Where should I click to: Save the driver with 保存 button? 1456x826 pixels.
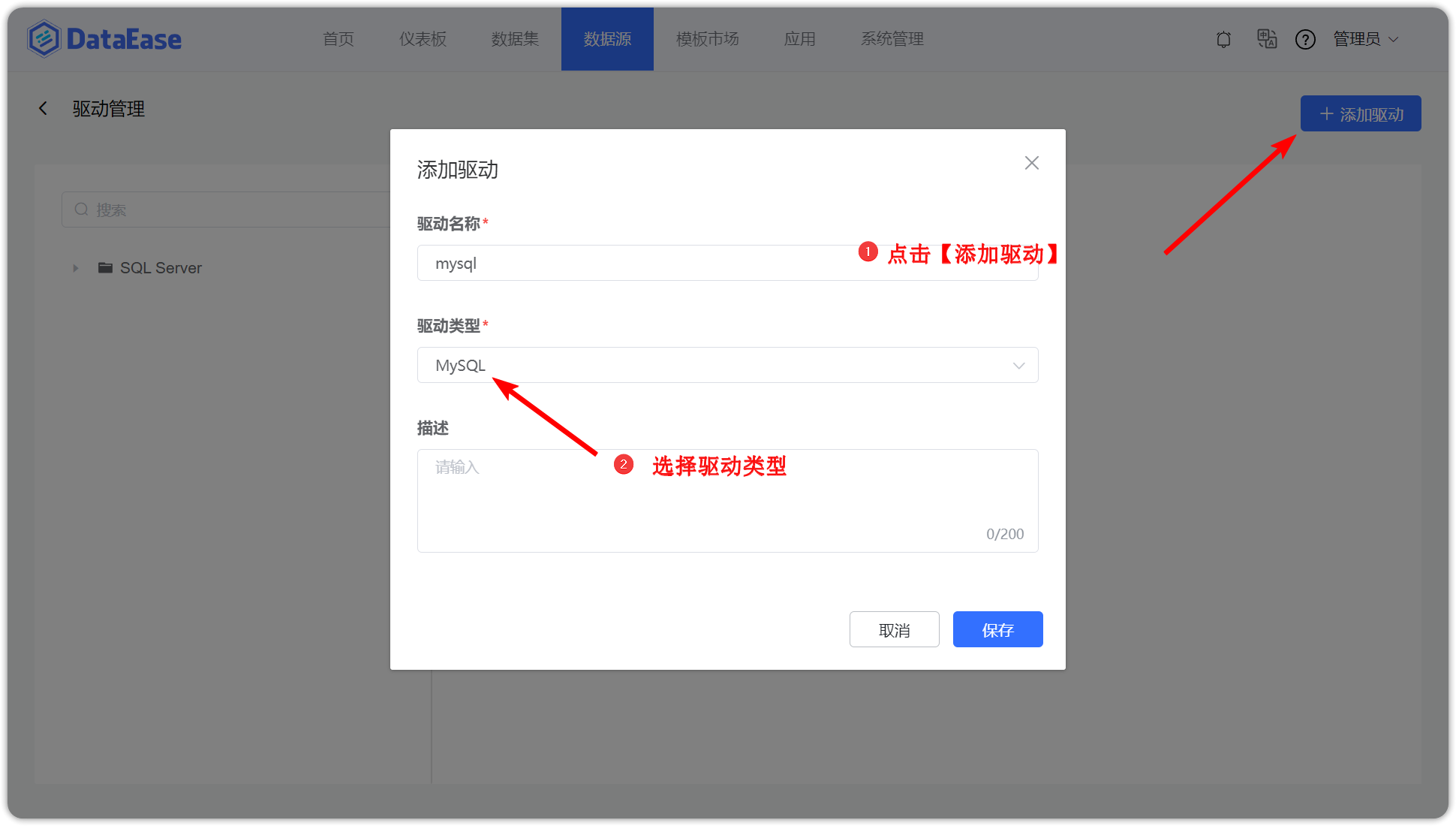click(x=997, y=629)
